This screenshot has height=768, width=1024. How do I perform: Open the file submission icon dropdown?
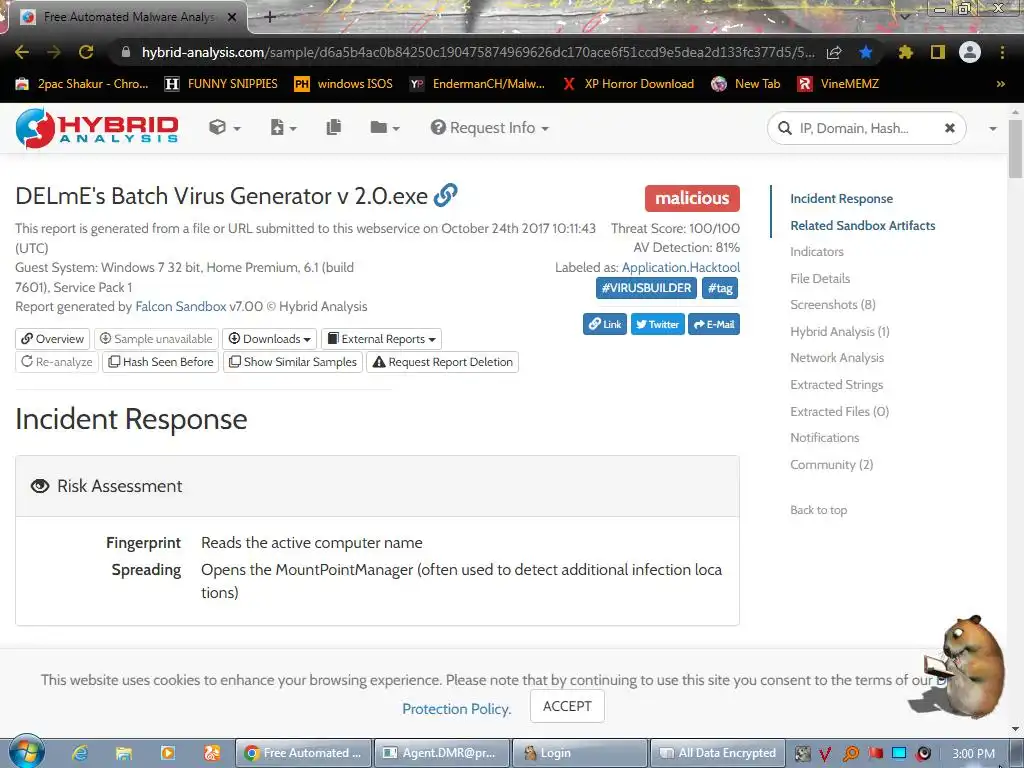[283, 127]
